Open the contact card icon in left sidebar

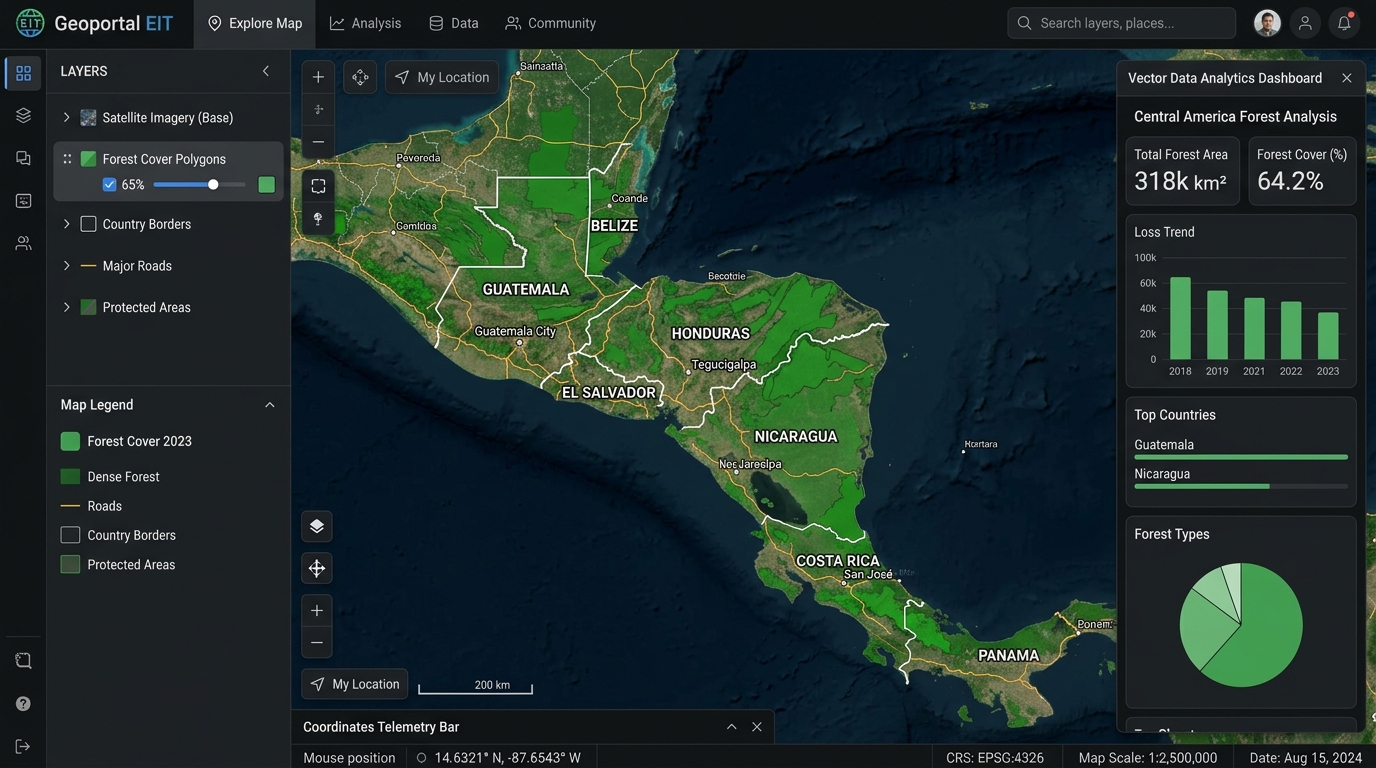click(x=23, y=200)
